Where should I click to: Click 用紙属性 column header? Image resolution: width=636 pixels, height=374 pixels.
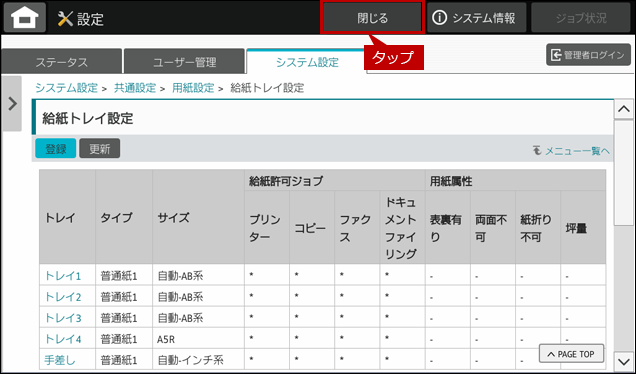pos(515,181)
